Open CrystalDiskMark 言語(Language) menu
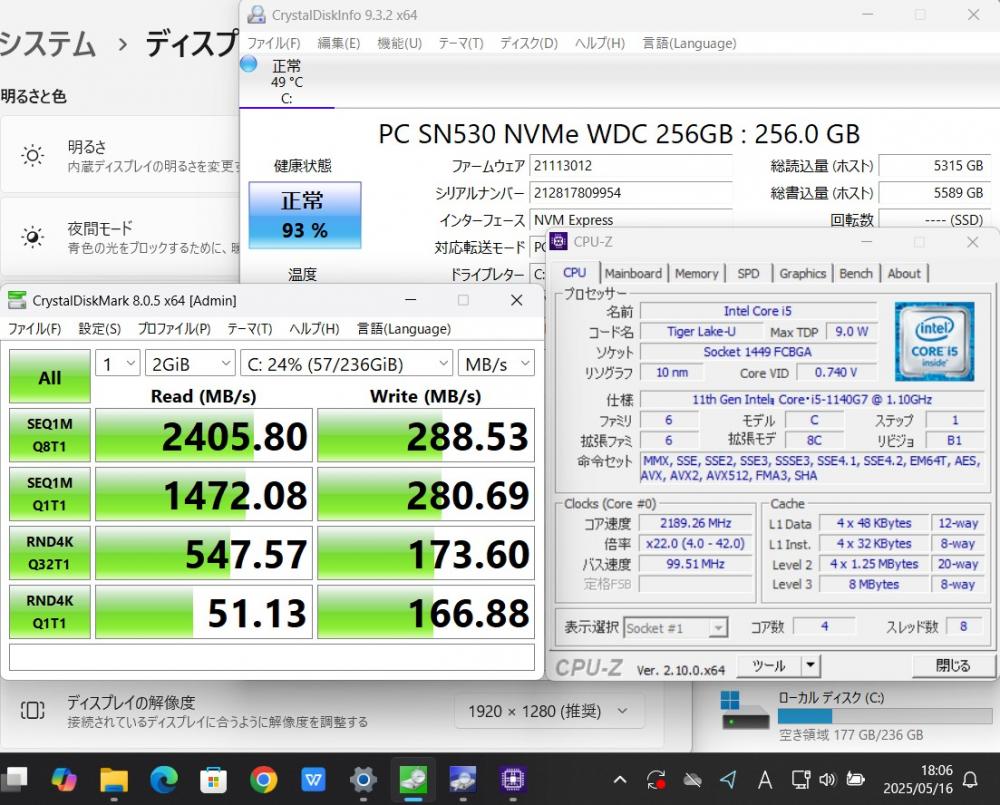This screenshot has height=805, width=1000. [403, 329]
